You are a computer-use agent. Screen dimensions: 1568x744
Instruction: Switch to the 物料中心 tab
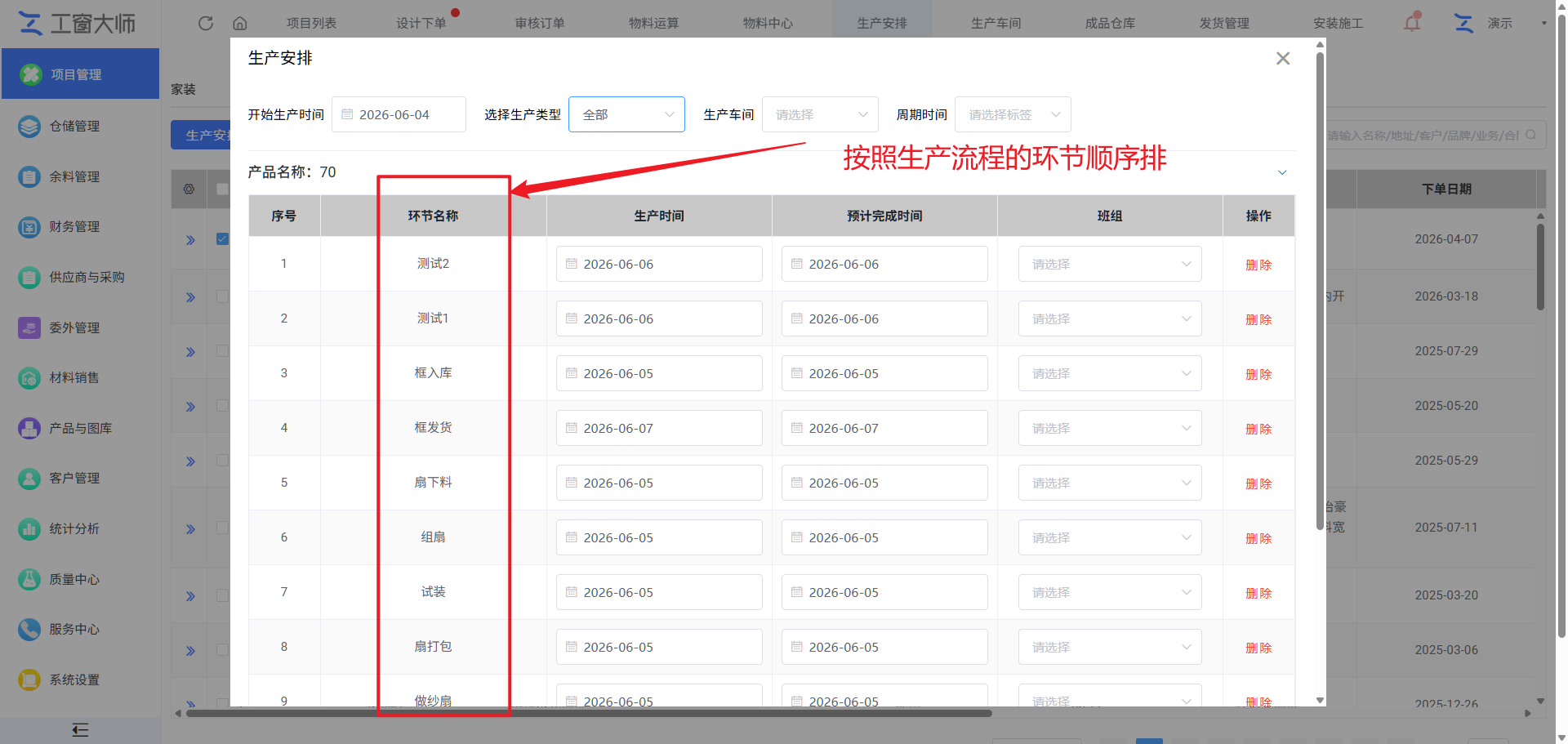(x=768, y=23)
